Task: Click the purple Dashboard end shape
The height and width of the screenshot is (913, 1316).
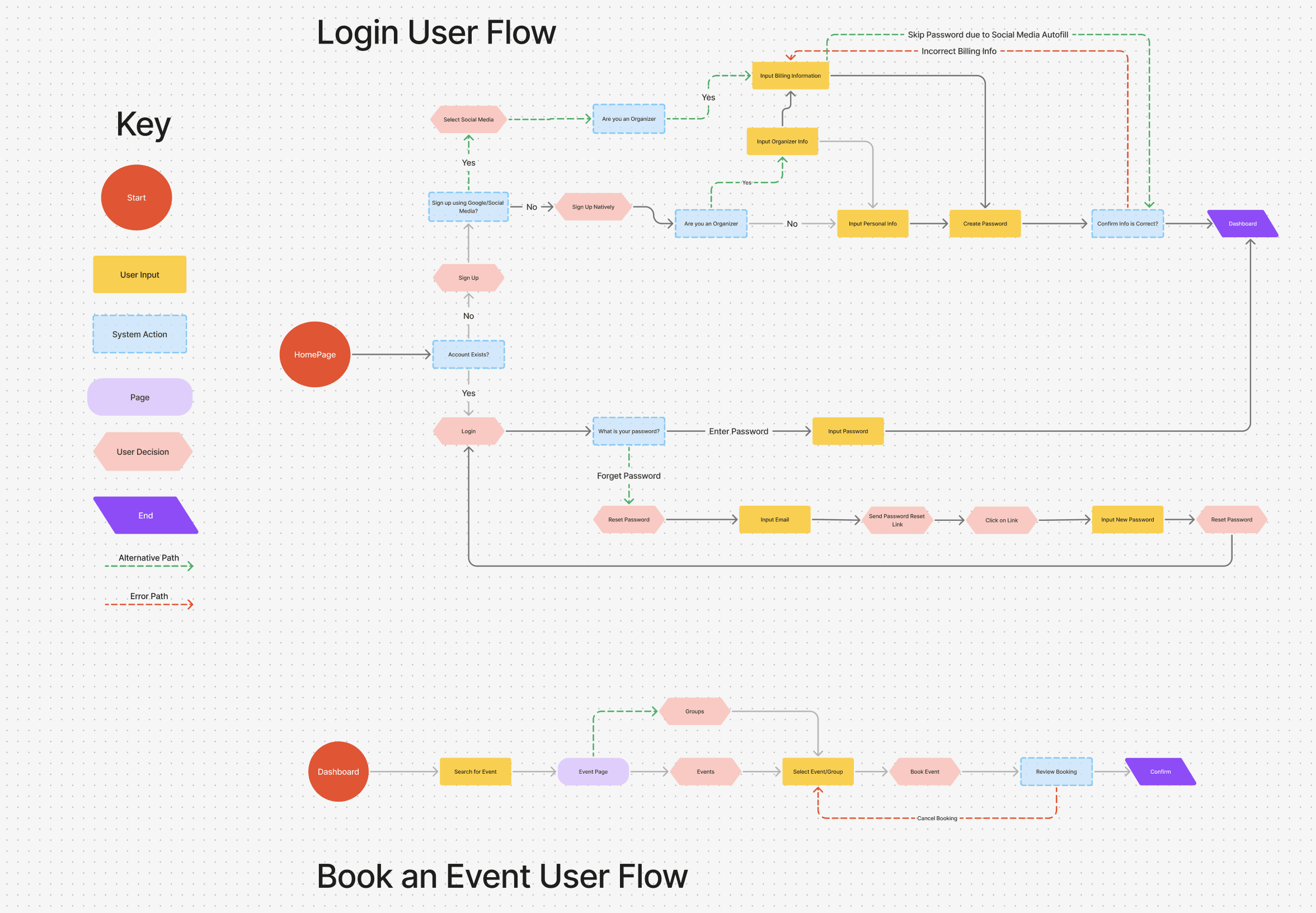Action: tap(1242, 224)
